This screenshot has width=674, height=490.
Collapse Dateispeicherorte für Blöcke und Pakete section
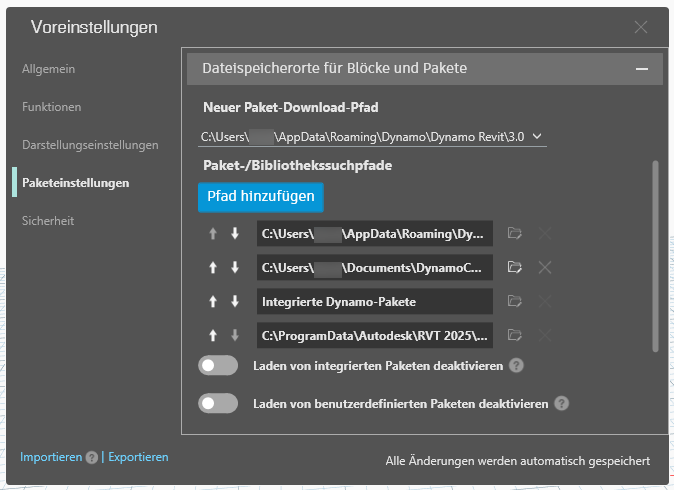(642, 69)
